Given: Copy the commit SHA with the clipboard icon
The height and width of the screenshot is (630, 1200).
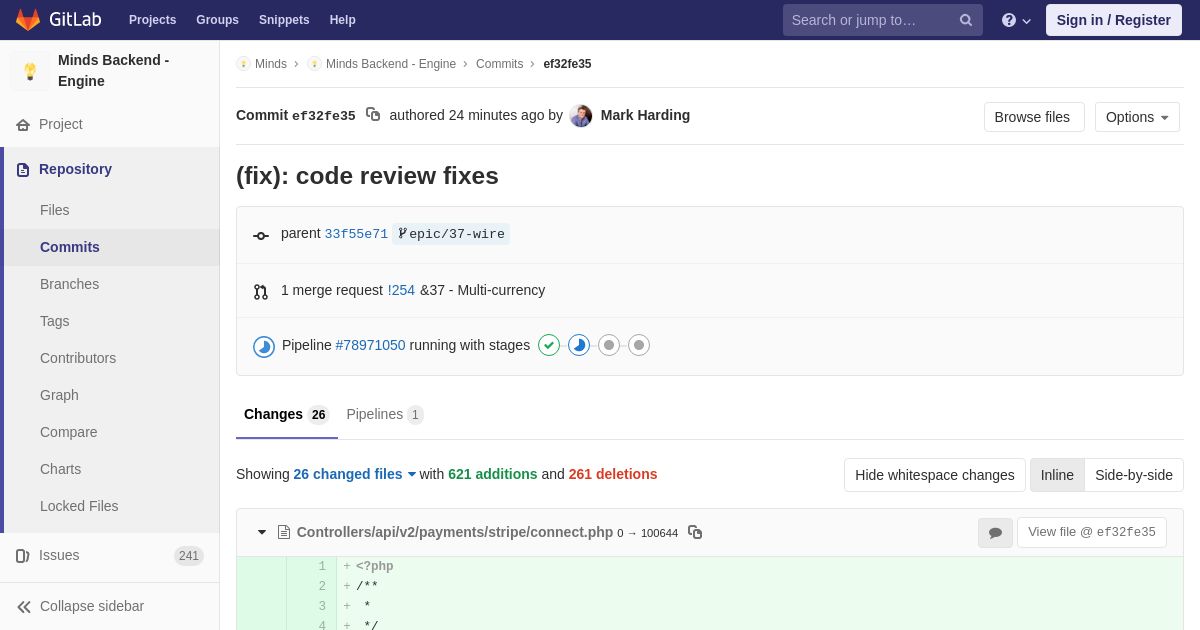Looking at the screenshot, I should point(373,115).
